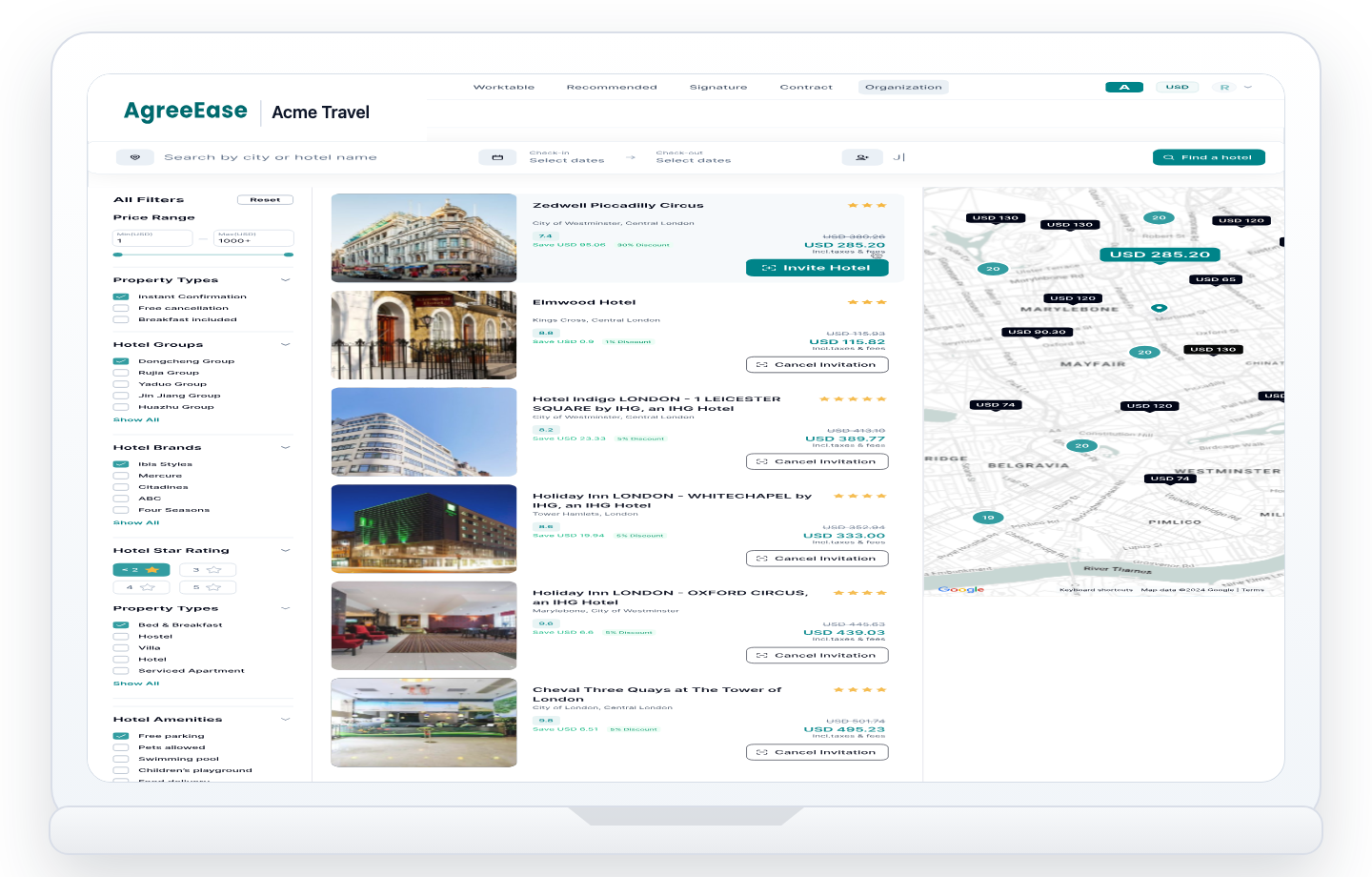This screenshot has height=877, width=1372.
Task: Enable the Free cancellation checkbox
Action: click(x=121, y=308)
